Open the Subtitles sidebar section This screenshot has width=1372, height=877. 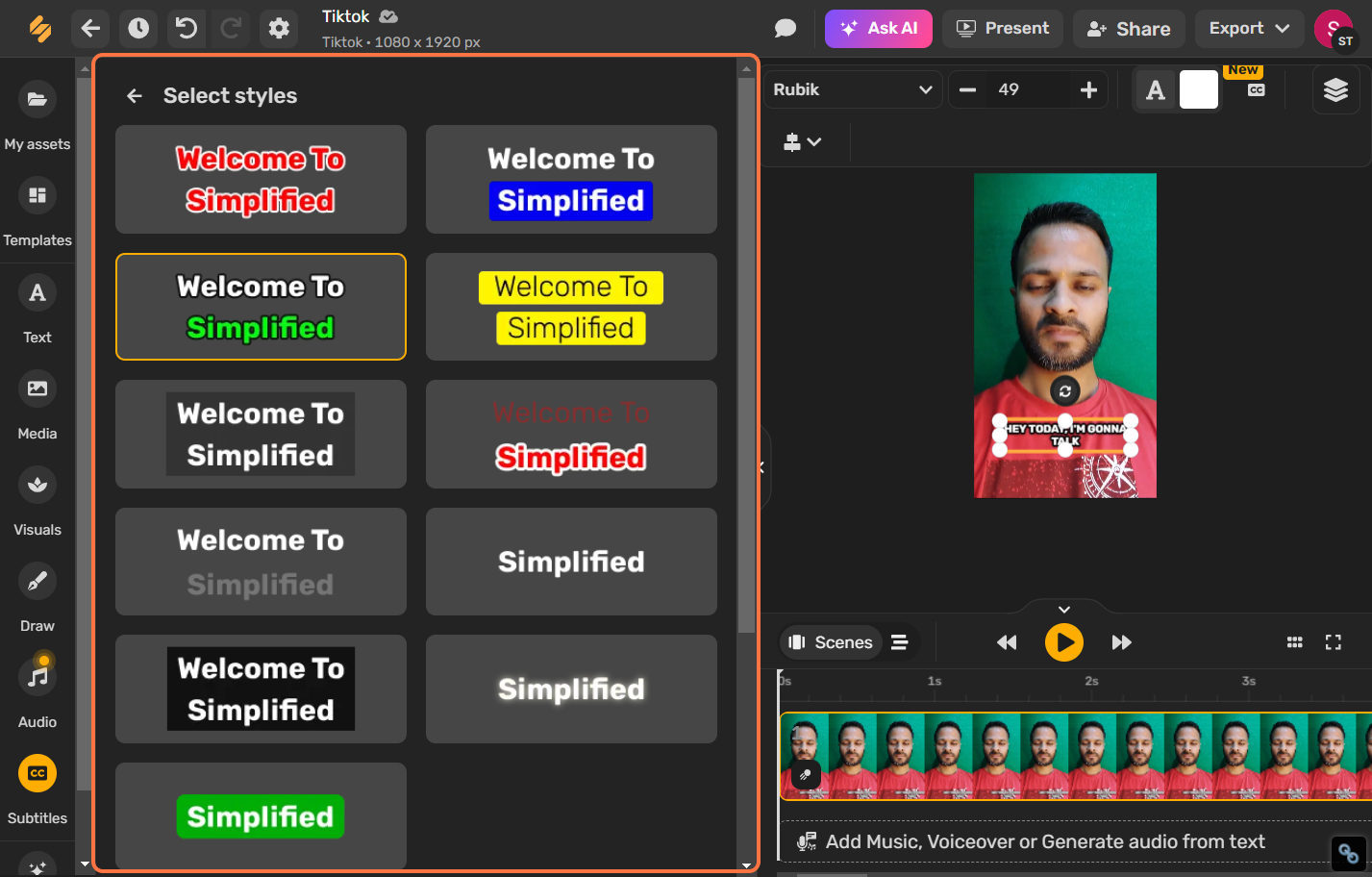pyautogui.click(x=37, y=789)
